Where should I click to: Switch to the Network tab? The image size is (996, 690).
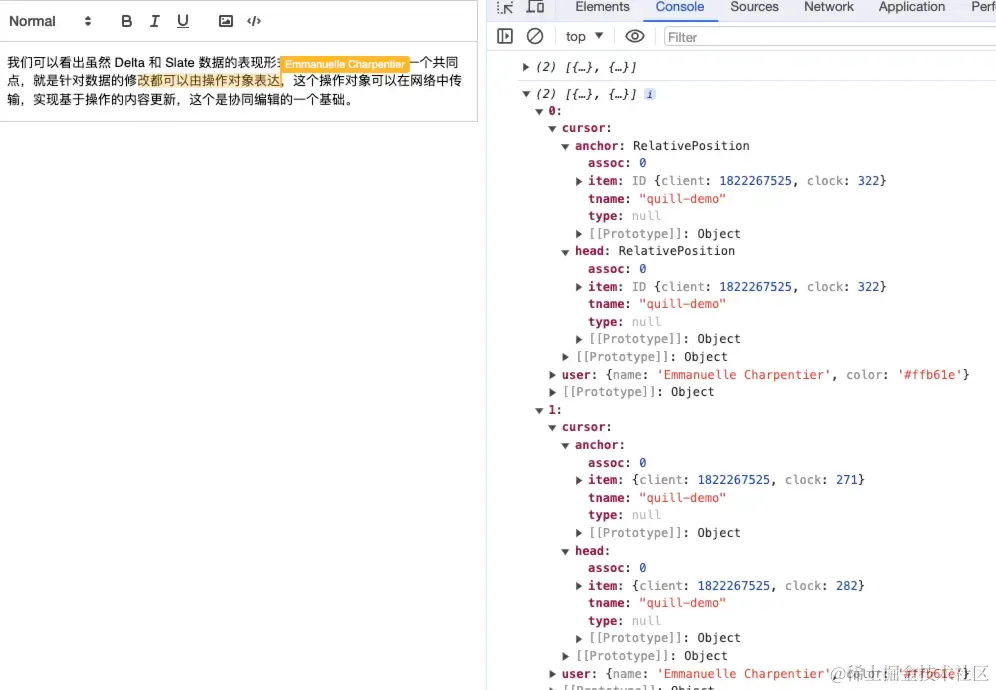point(828,7)
